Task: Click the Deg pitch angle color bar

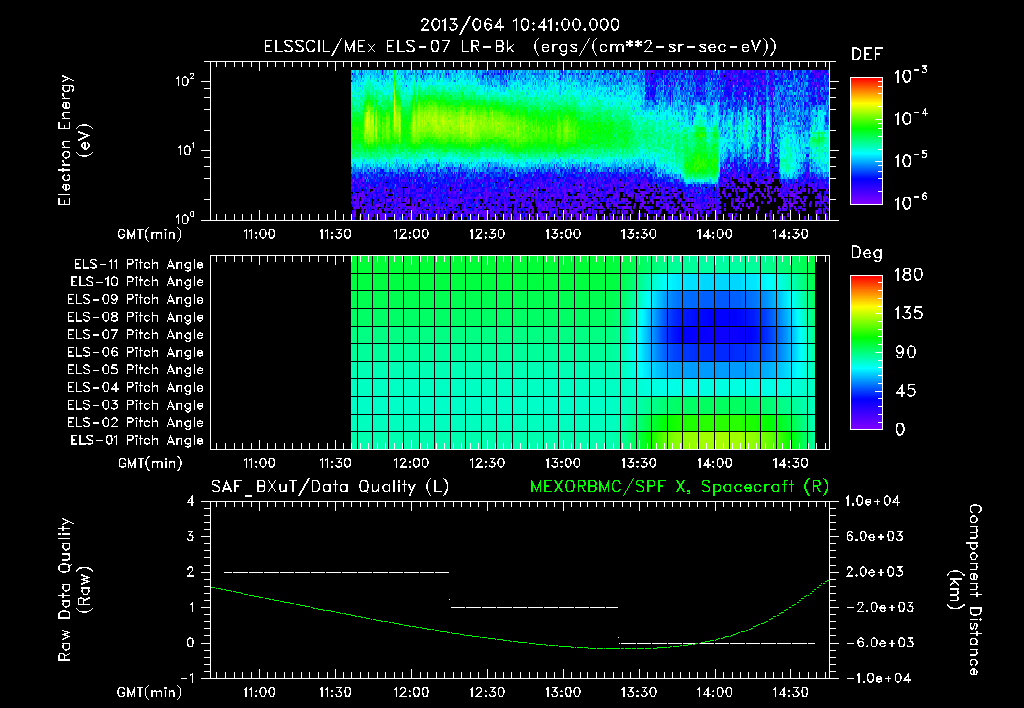Action: tap(867, 352)
